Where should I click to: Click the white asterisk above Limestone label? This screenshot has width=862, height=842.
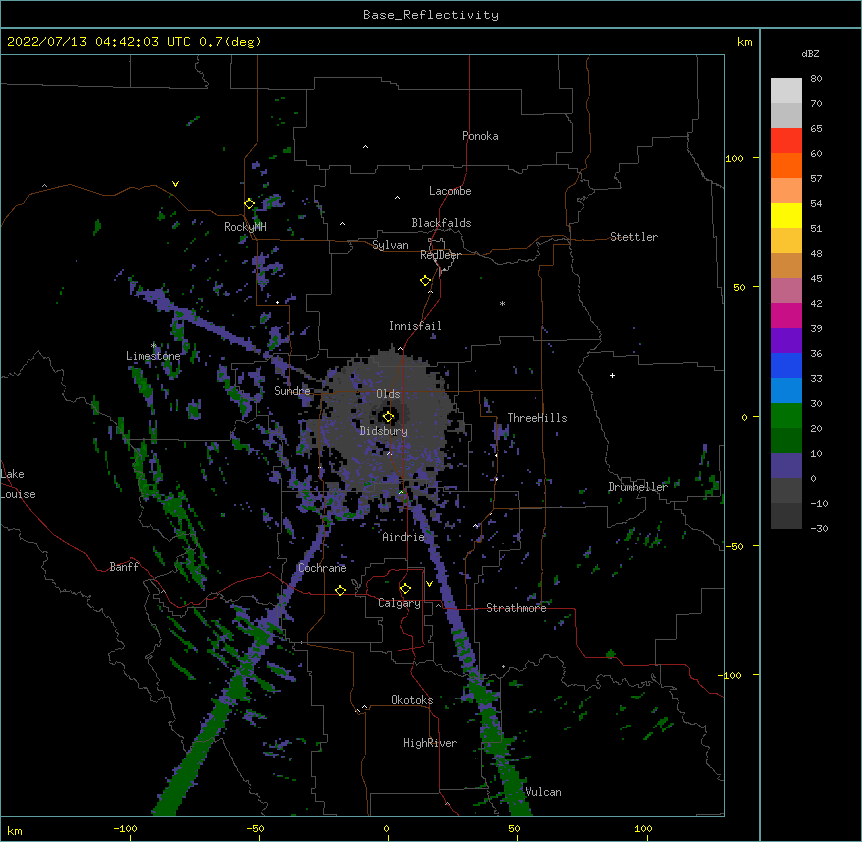pos(153,346)
